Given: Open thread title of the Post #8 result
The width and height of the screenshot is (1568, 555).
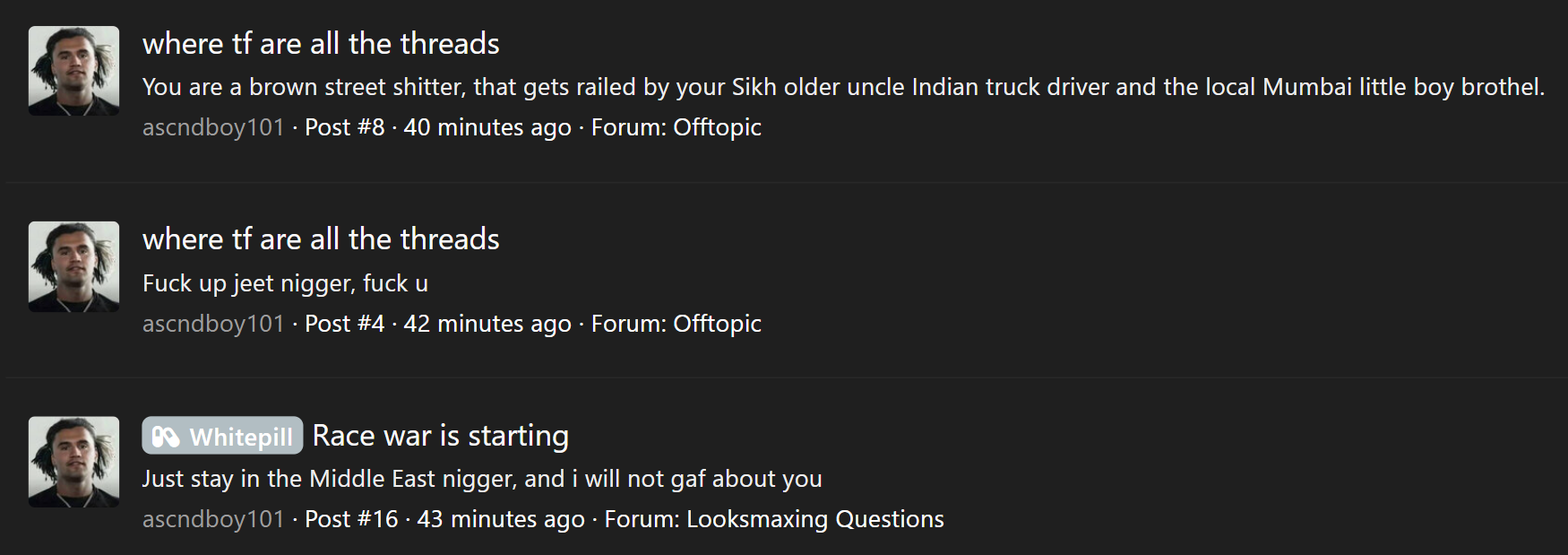Looking at the screenshot, I should [321, 44].
